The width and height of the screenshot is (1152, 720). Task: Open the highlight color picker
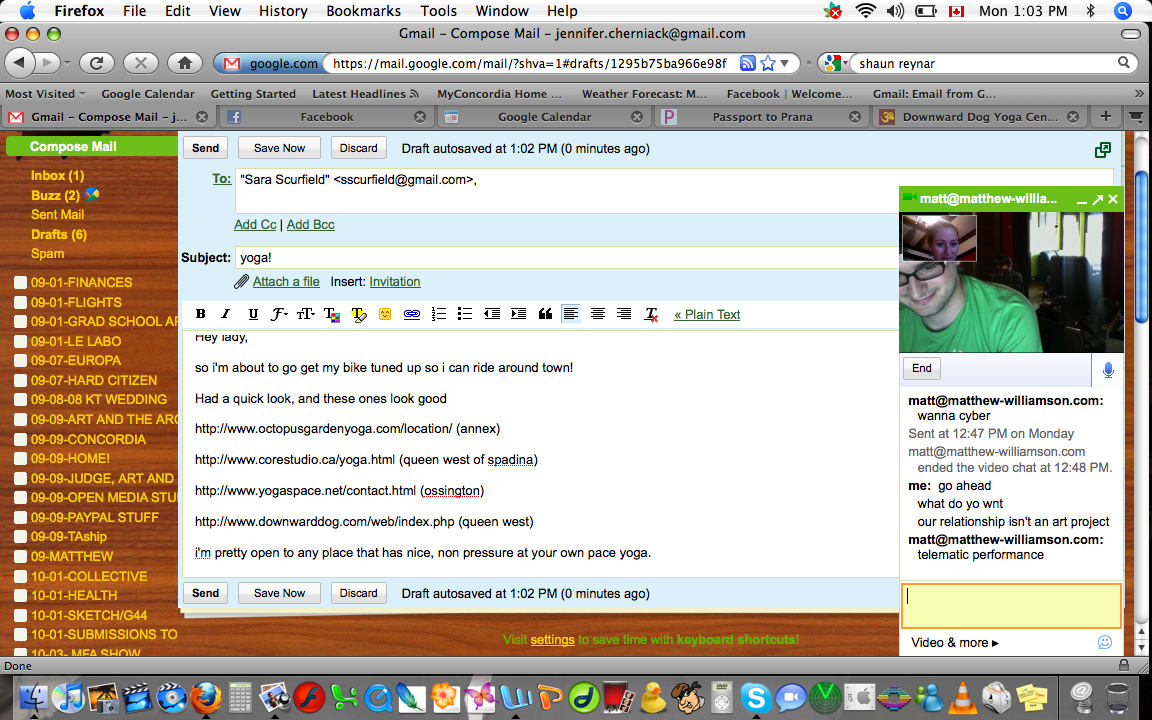click(359, 314)
